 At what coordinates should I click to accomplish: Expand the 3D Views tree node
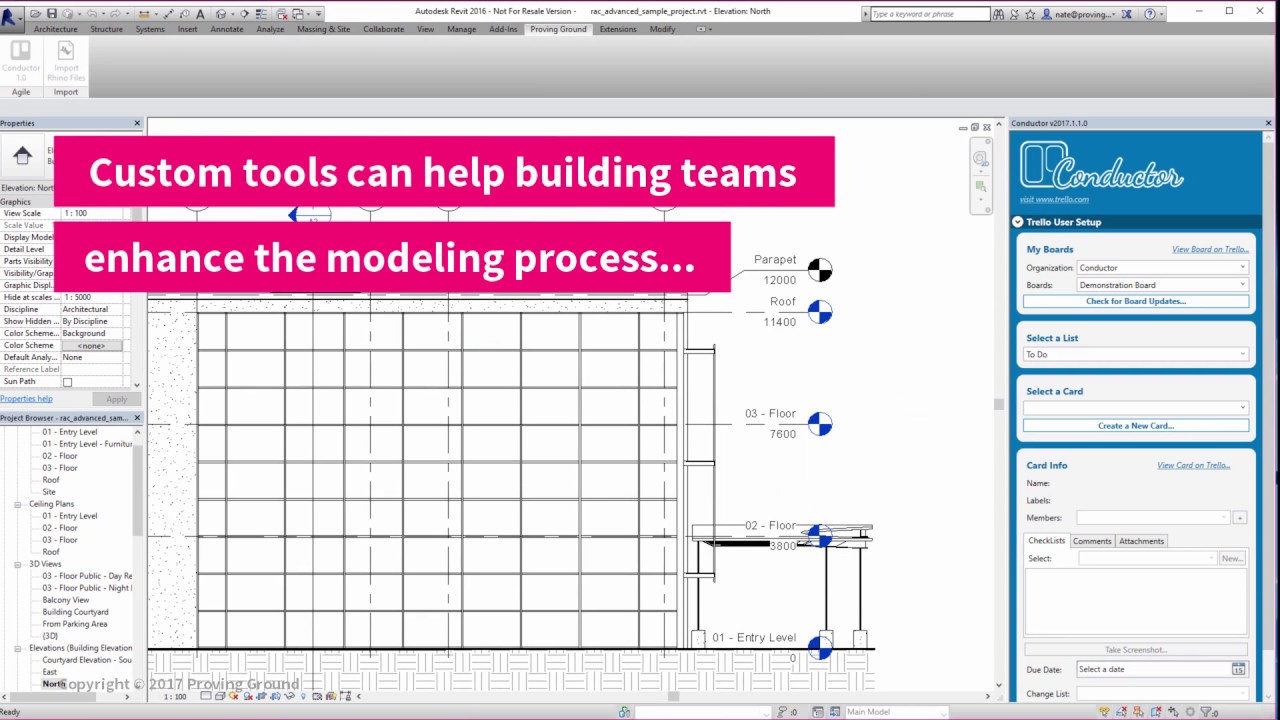click(17, 563)
